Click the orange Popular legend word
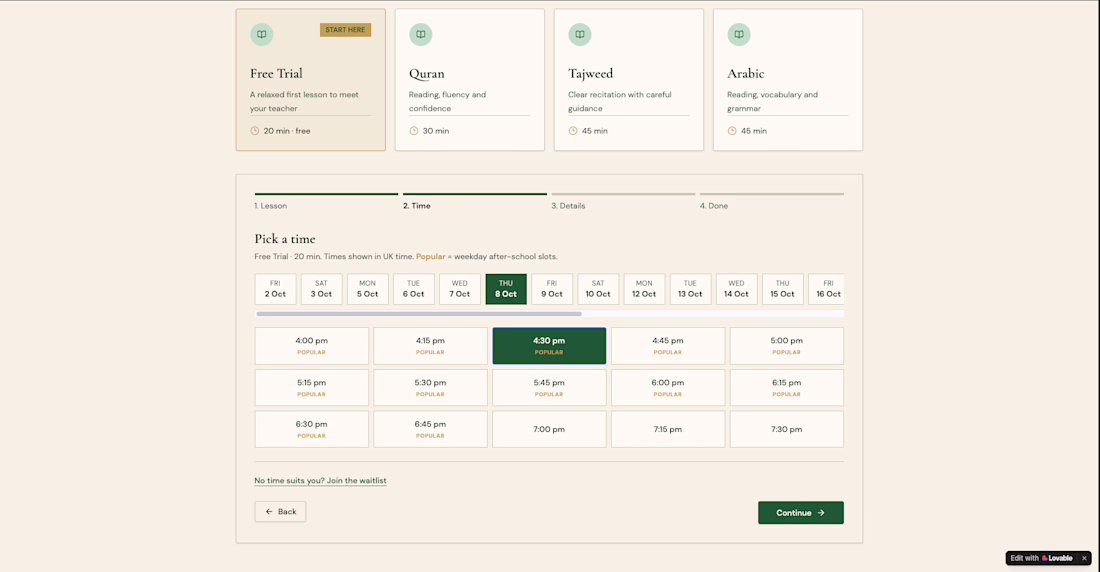Image resolution: width=1100 pixels, height=572 pixels. tap(431, 257)
